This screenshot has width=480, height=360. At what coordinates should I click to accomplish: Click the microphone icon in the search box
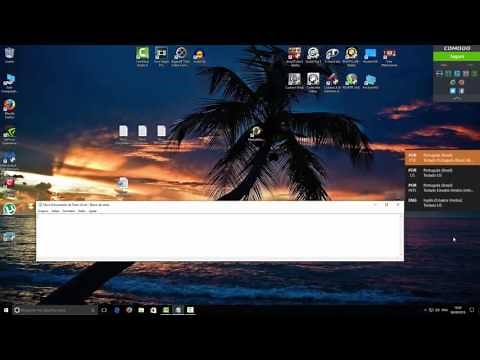[93, 310]
